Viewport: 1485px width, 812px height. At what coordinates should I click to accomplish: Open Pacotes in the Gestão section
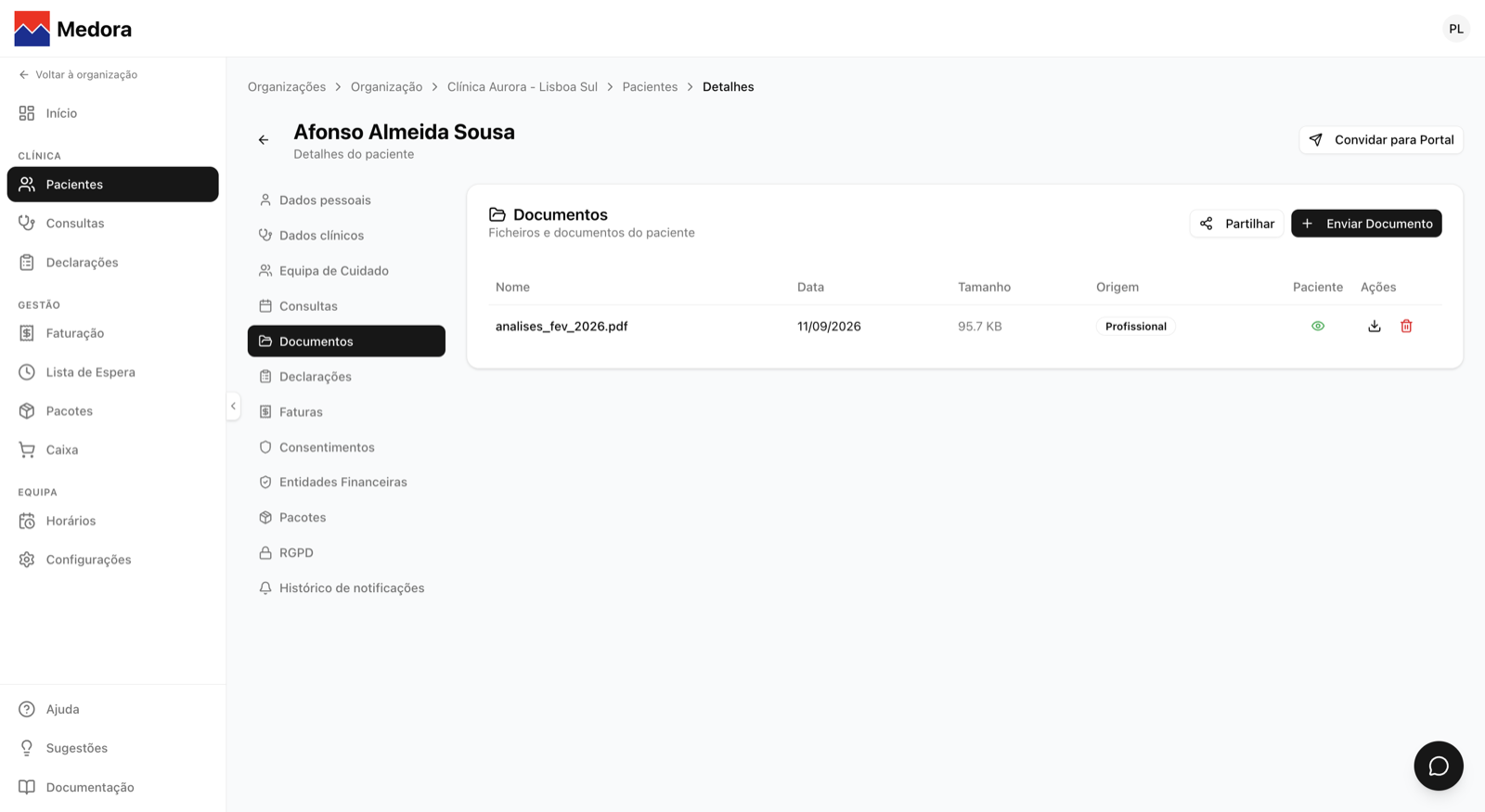(113, 411)
